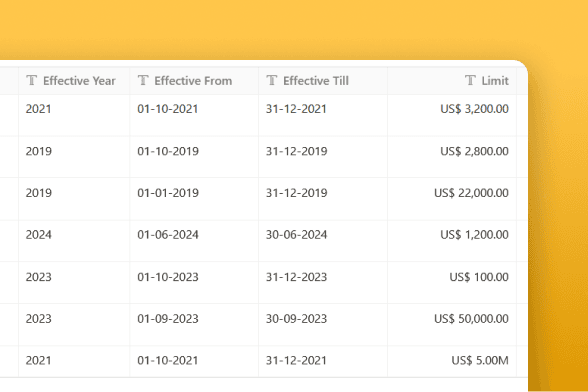Open the Limit column header
The width and height of the screenshot is (588, 392).
click(452, 81)
